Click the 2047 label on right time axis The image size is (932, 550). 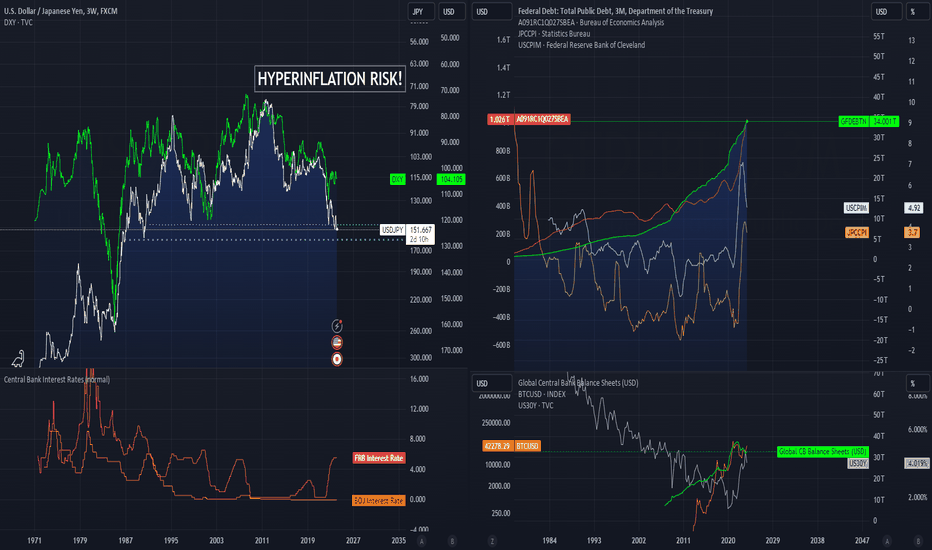pyautogui.click(x=862, y=540)
